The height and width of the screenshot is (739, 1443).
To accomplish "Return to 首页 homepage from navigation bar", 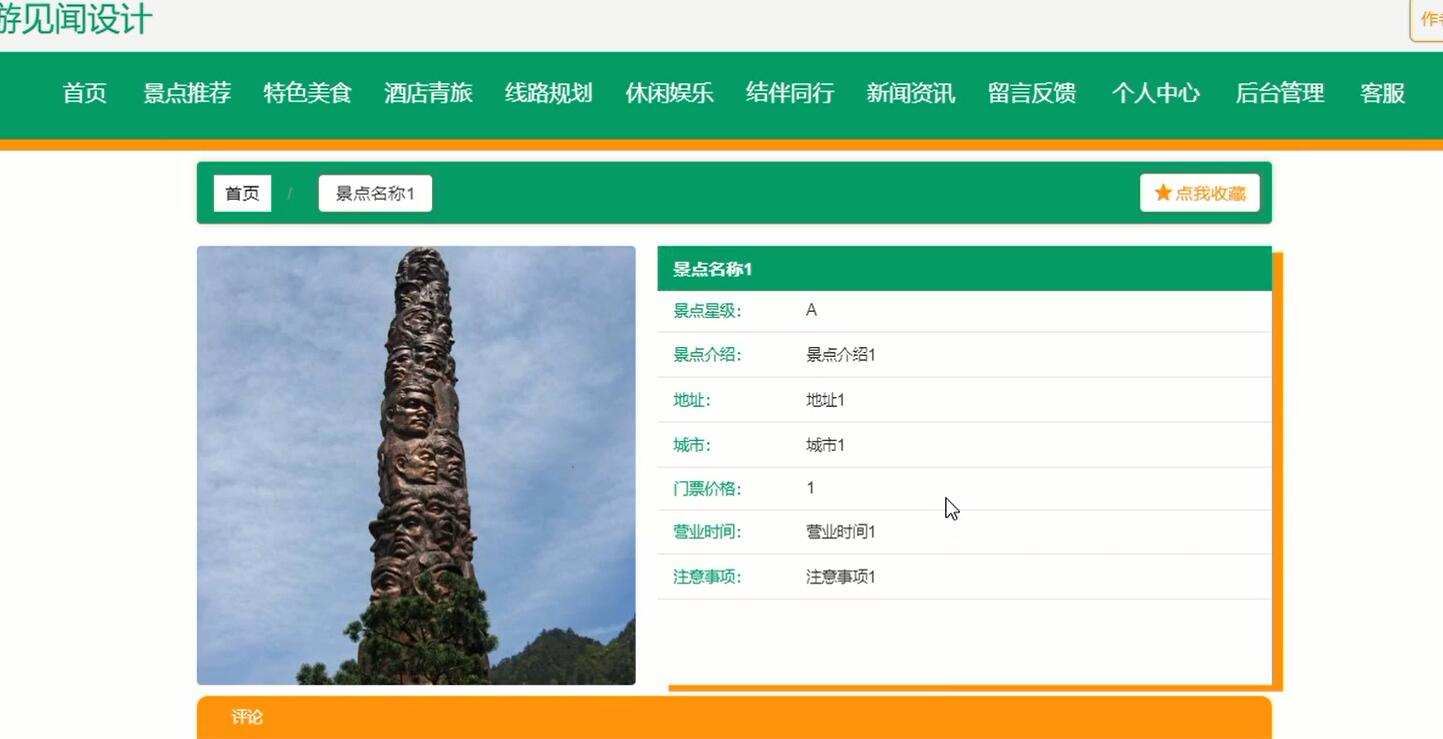I will 85,94.
